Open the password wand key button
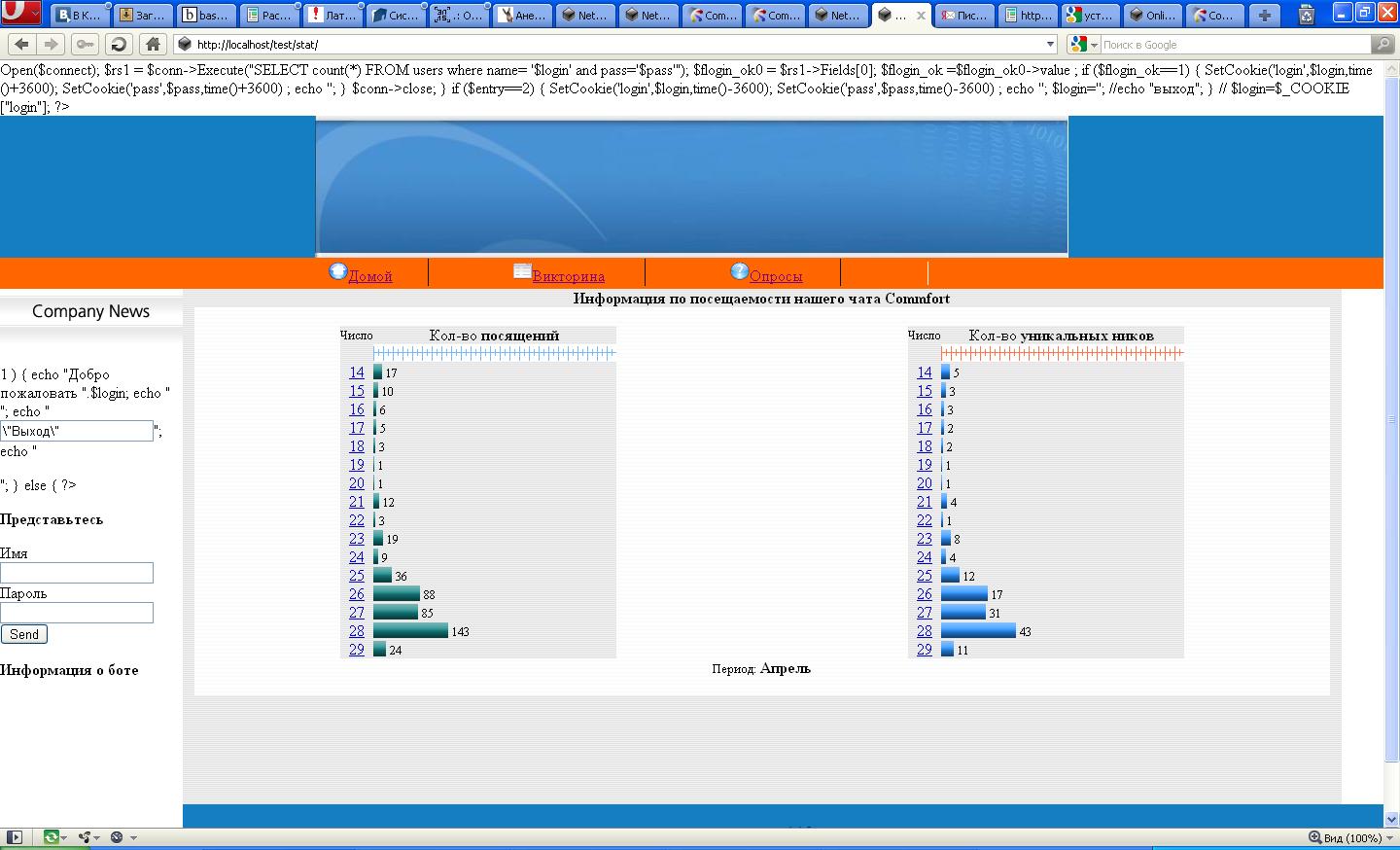This screenshot has width=1400, height=850. pyautogui.click(x=86, y=44)
